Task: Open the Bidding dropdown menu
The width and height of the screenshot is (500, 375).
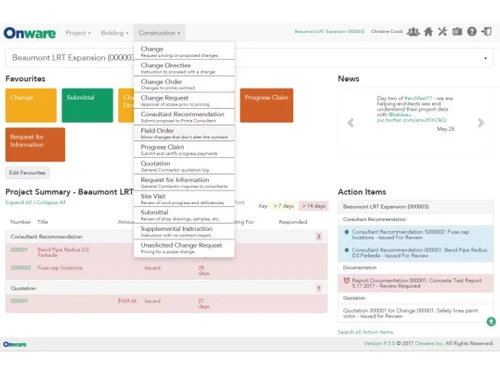Action: [114, 33]
